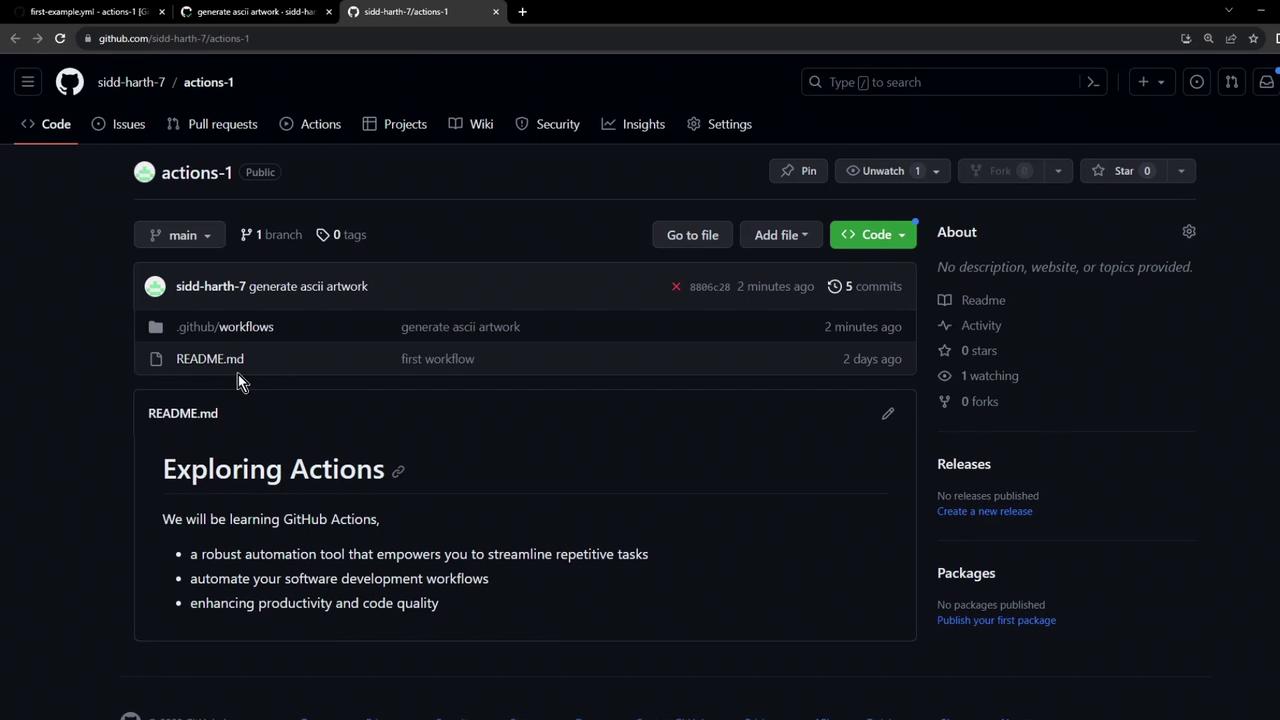Open a new browser tab

(x=522, y=12)
